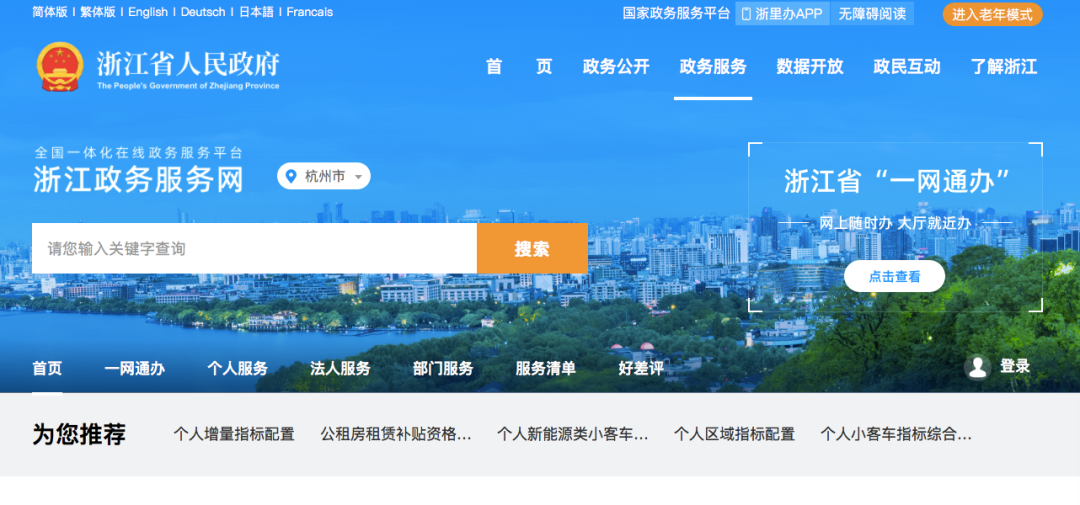
Task: Switch the site to 日本語
Action: [x=256, y=12]
